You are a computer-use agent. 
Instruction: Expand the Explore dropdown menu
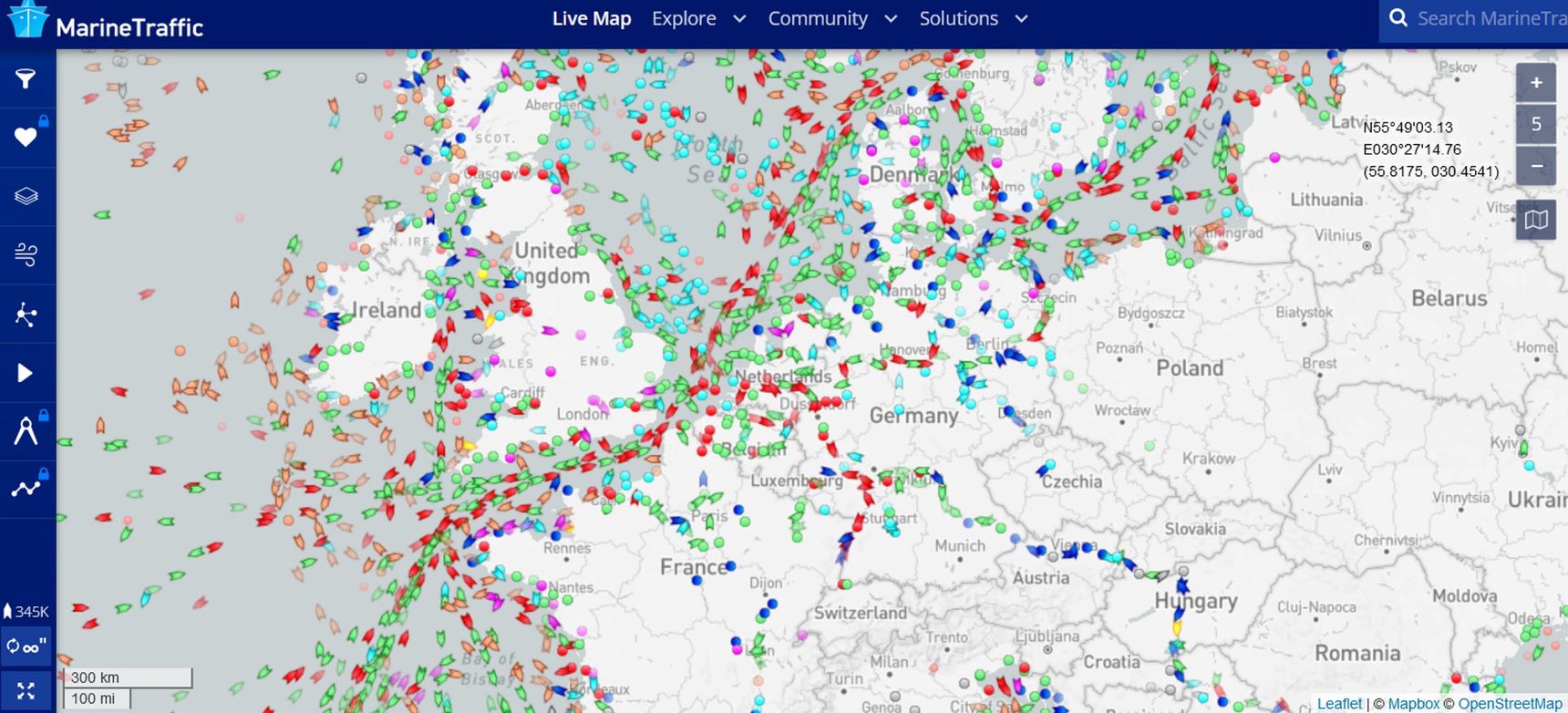tap(698, 19)
